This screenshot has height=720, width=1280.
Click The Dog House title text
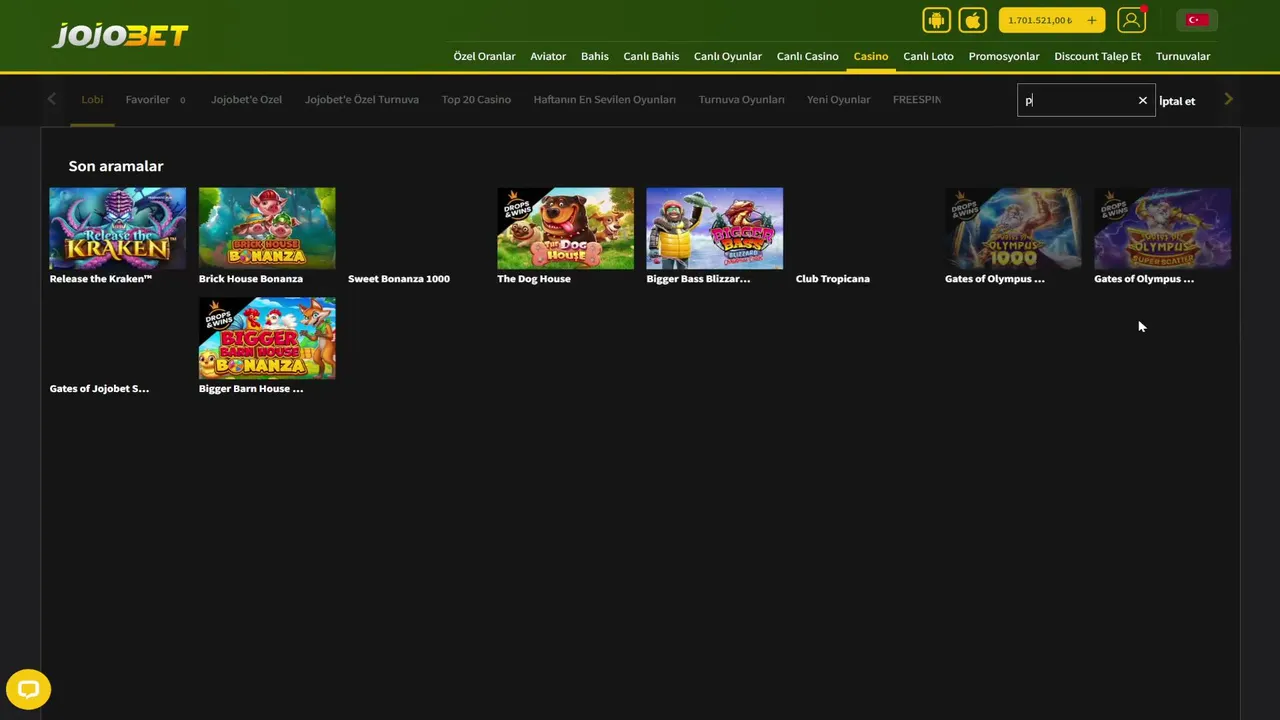(534, 279)
